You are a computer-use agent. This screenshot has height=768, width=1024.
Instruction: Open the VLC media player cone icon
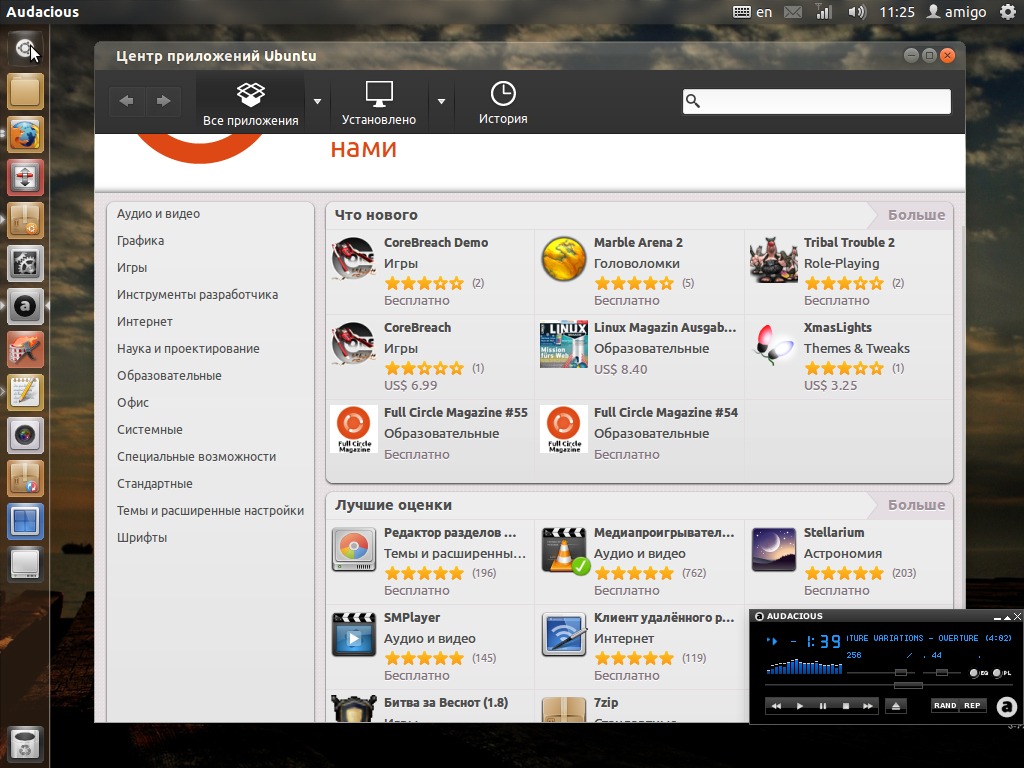565,550
